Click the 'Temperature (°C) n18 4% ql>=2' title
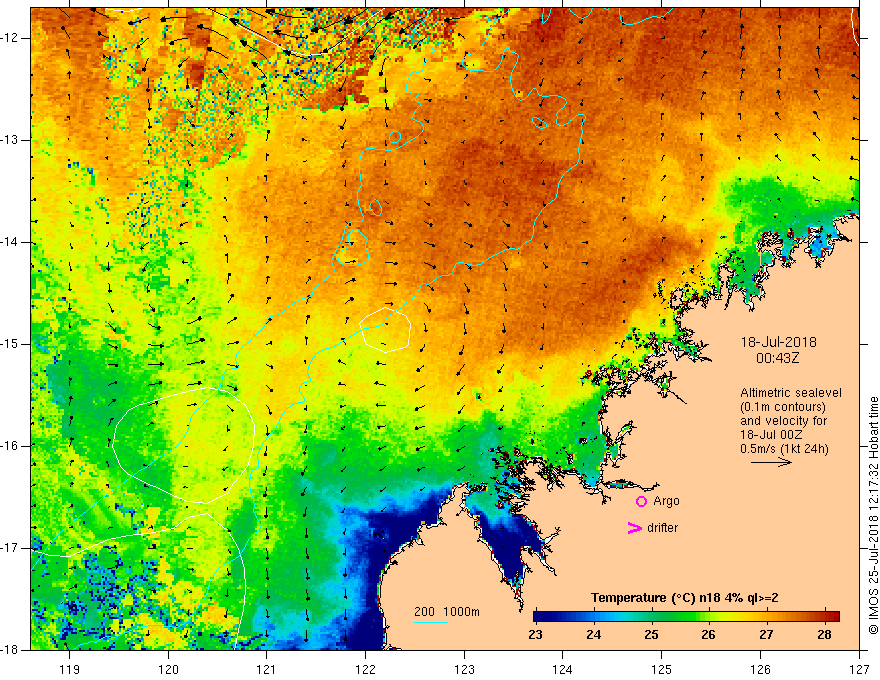 tap(685, 598)
